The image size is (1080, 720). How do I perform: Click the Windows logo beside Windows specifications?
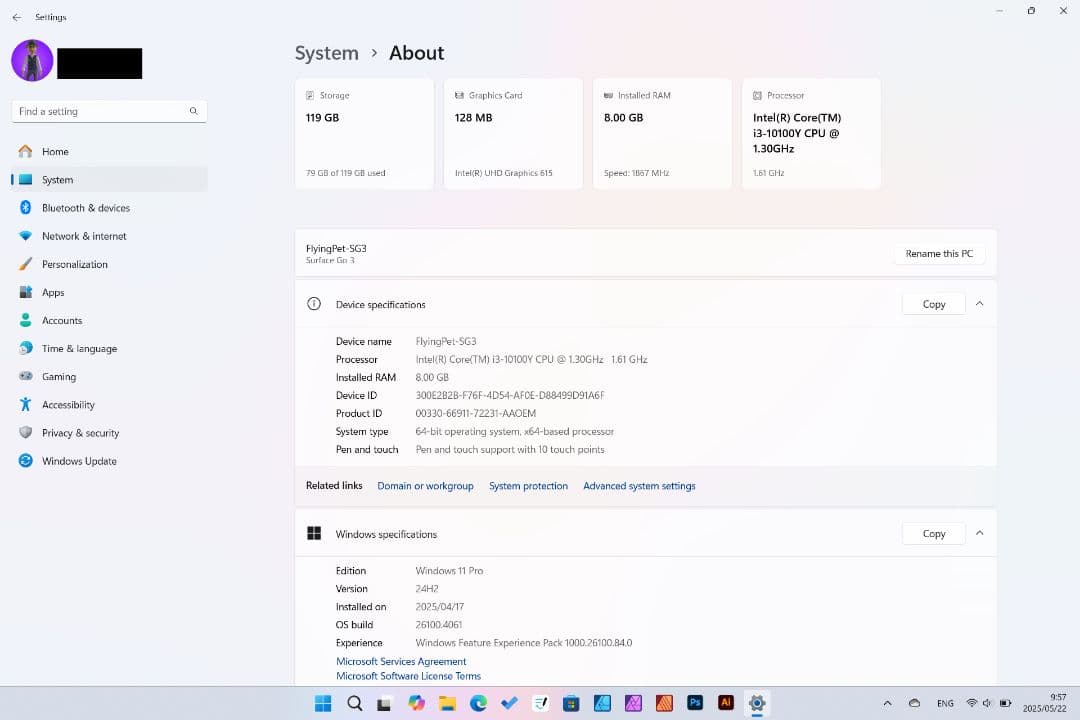(314, 533)
